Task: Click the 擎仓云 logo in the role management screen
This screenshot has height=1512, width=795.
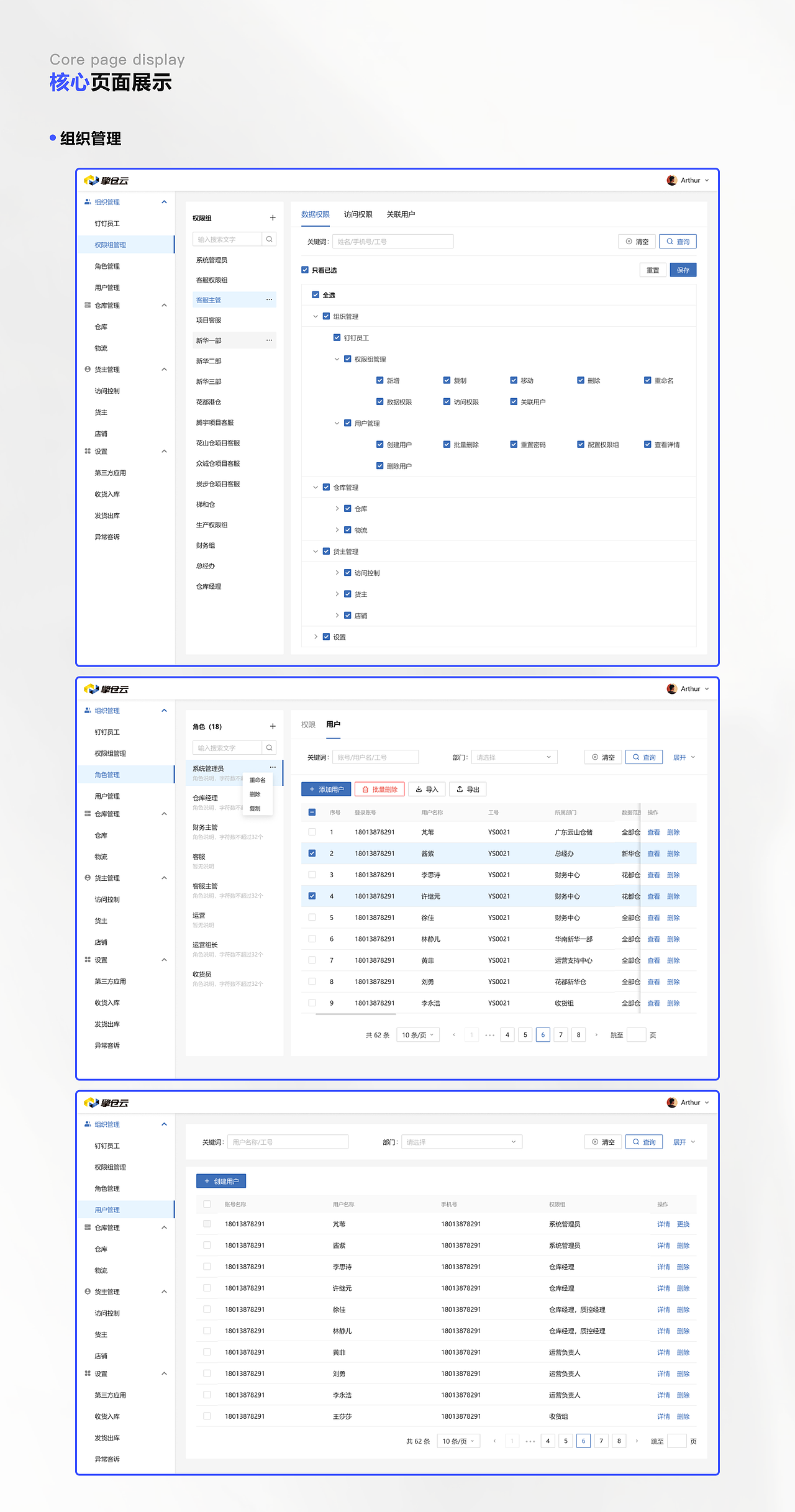Action: point(106,690)
